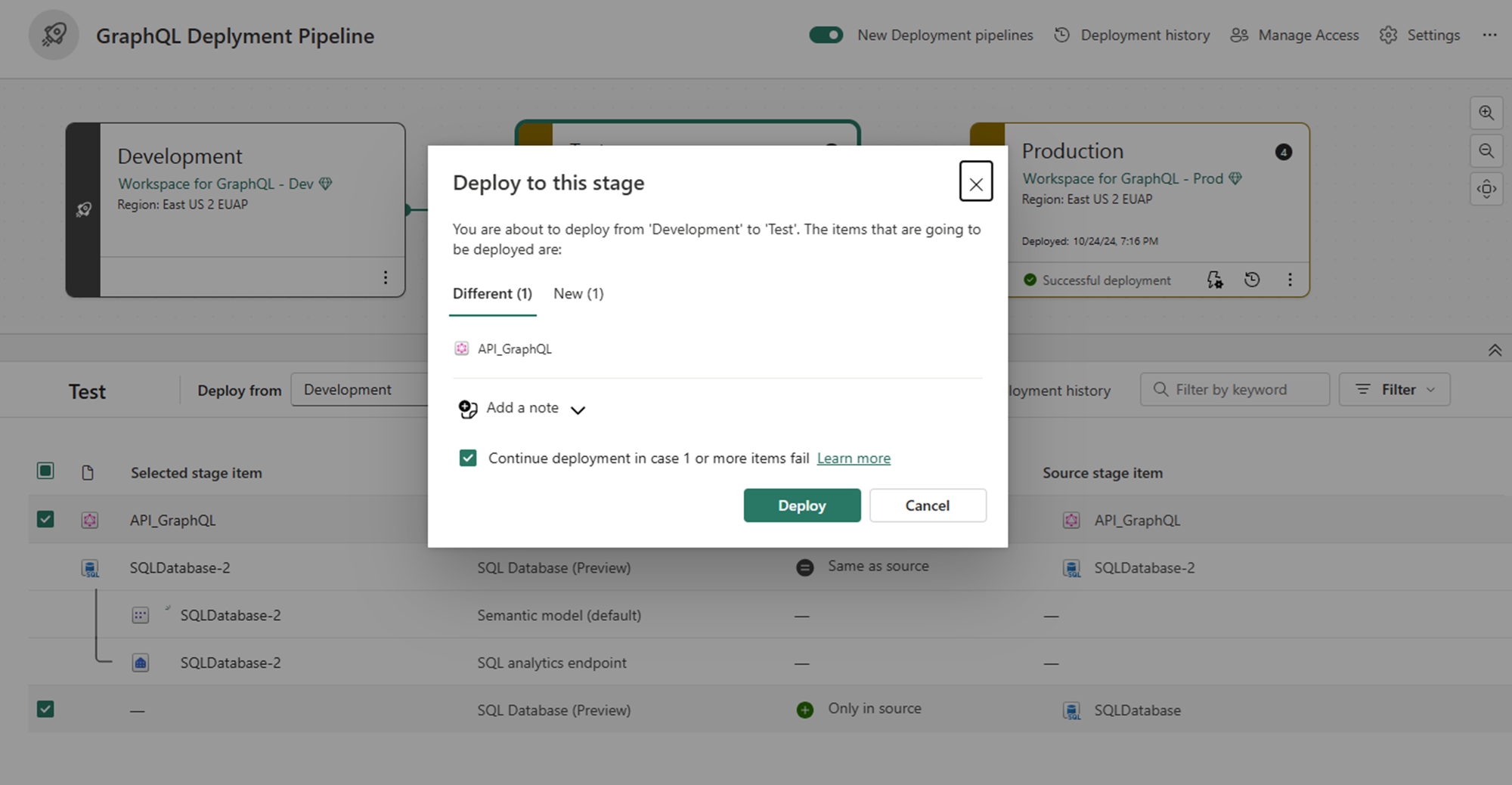This screenshot has height=785, width=1512.
Task: Toggle the select all items checkbox
Action: tap(45, 471)
